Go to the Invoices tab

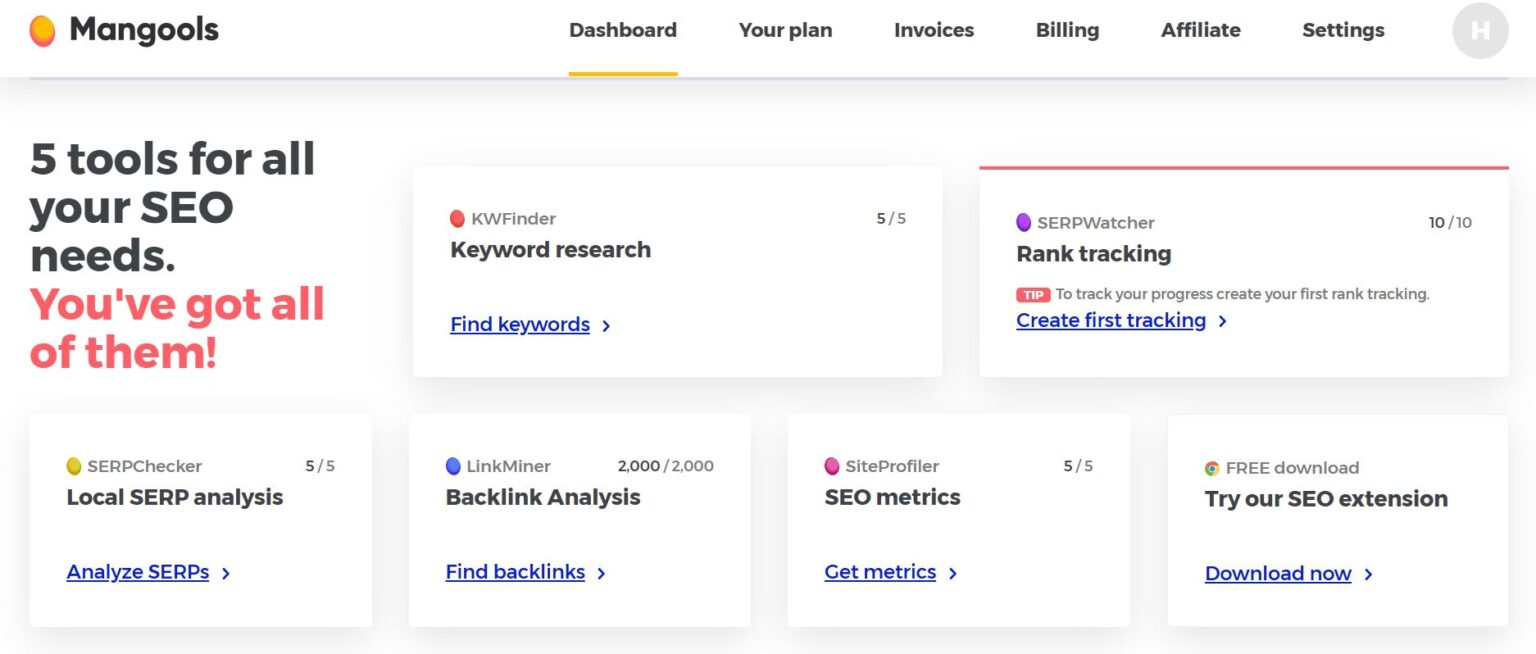(x=934, y=31)
